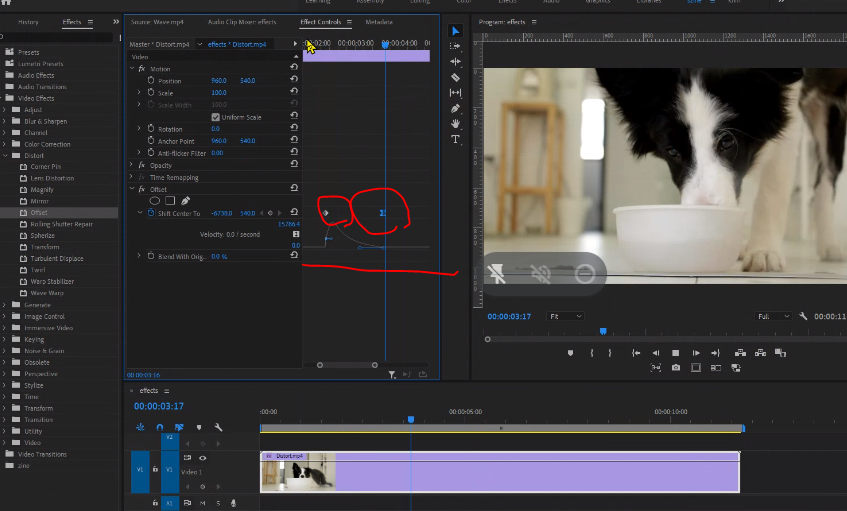This screenshot has height=511, width=847.
Task: Switch to the Metadata tab
Action: [x=379, y=22]
